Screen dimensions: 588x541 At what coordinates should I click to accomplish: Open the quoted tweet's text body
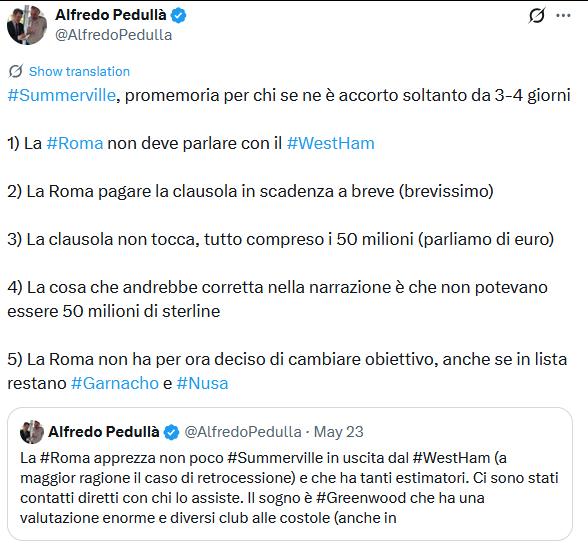tap(290, 487)
